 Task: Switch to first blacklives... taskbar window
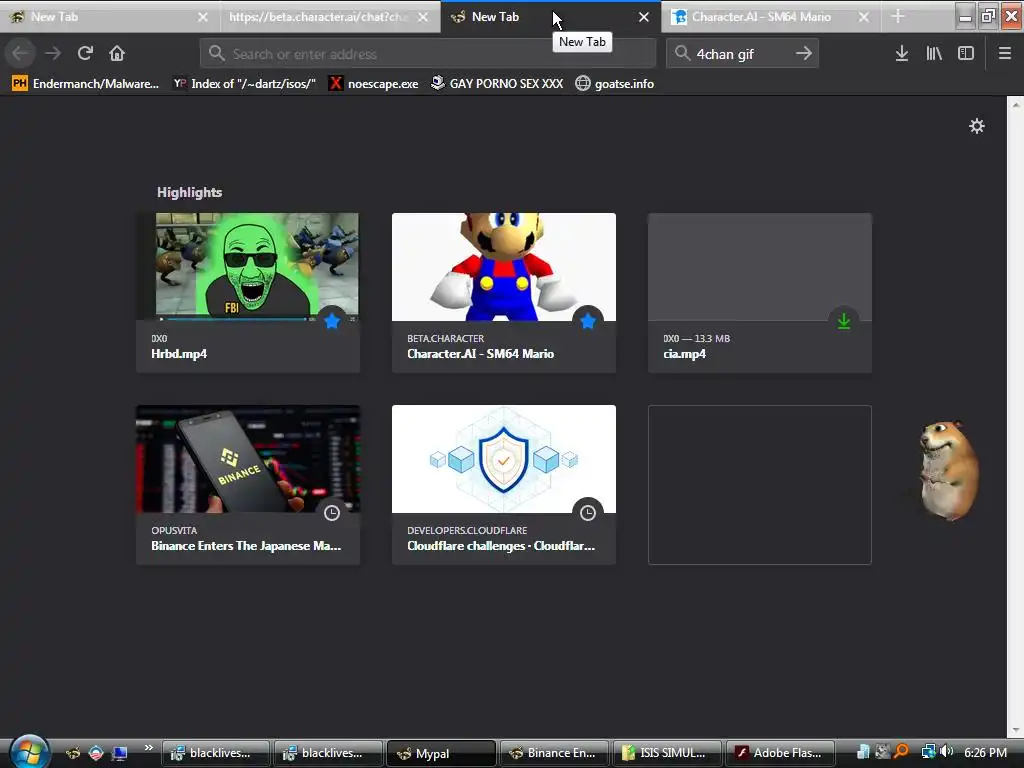(x=216, y=753)
